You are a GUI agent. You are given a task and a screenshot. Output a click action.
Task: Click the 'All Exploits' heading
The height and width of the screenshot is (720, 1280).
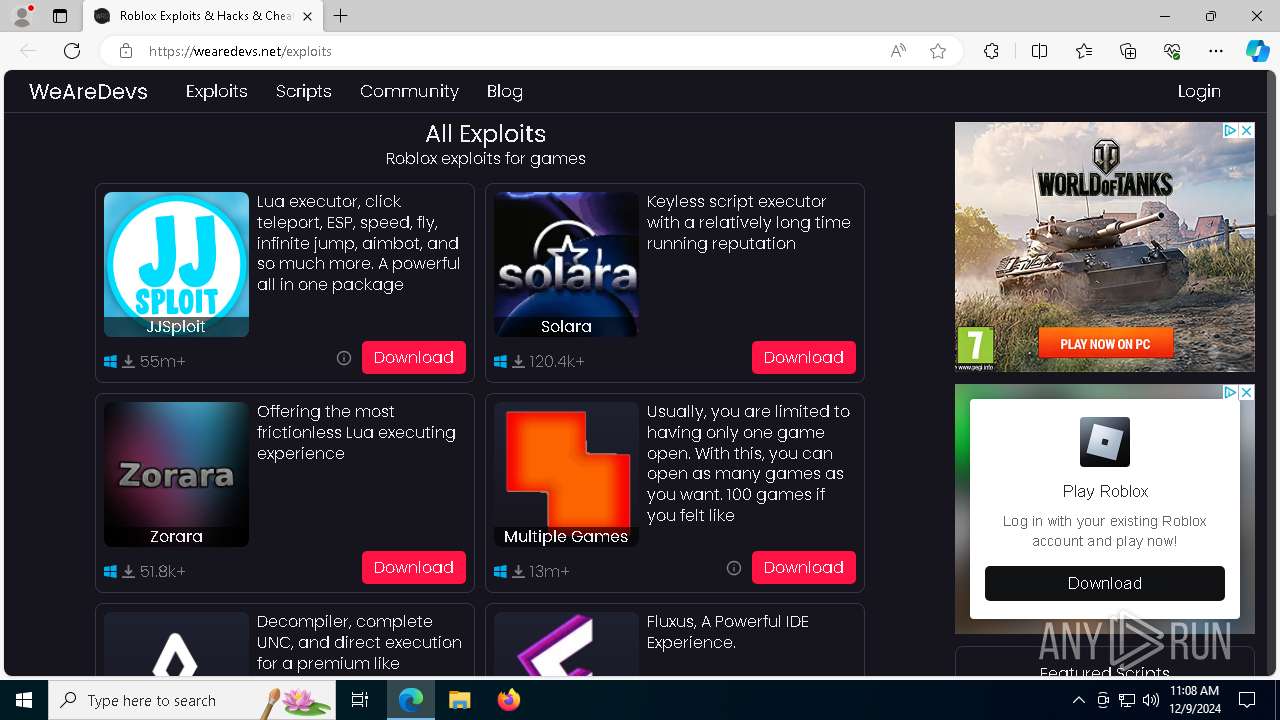[485, 134]
